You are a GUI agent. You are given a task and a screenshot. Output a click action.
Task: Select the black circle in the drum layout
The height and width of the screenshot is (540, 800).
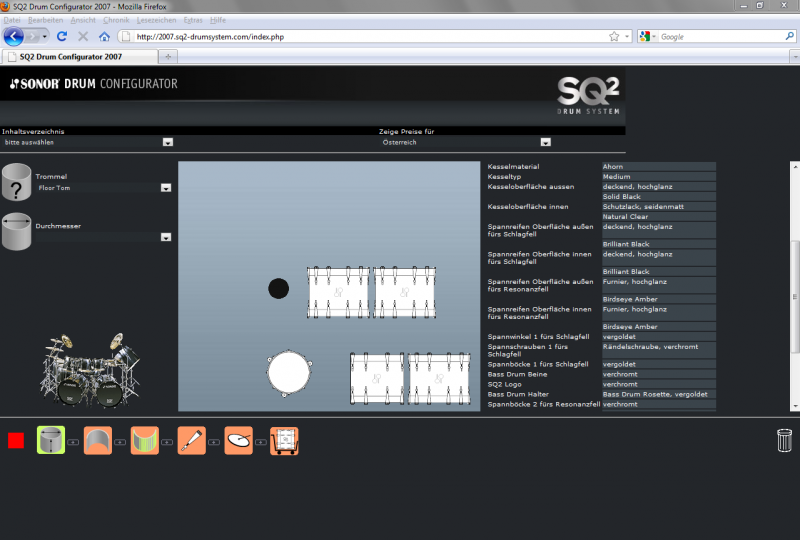pyautogui.click(x=279, y=288)
